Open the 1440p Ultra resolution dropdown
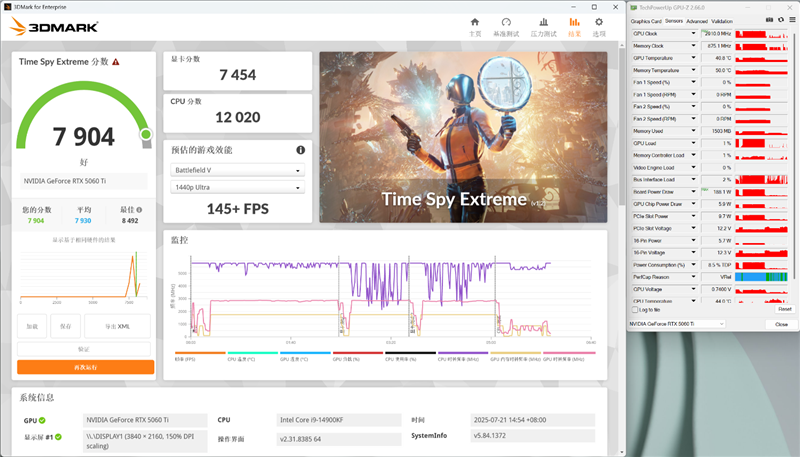This screenshot has width=800, height=457. pos(237,187)
